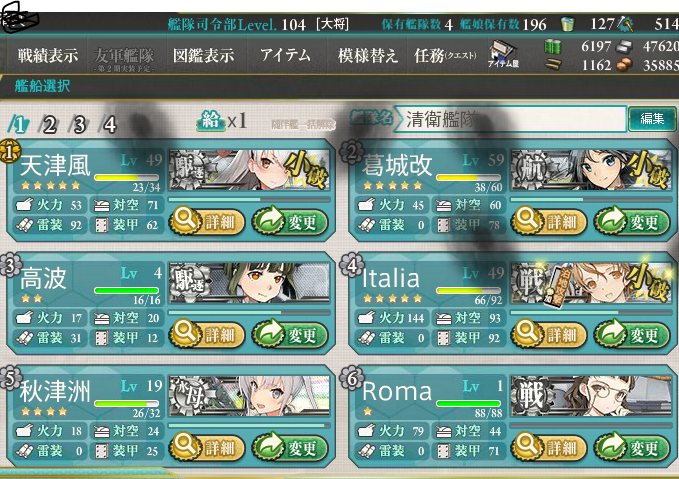This screenshot has width=679, height=479.
Task: Click 詳細 button for 秋津洲
Action: (x=207, y=448)
